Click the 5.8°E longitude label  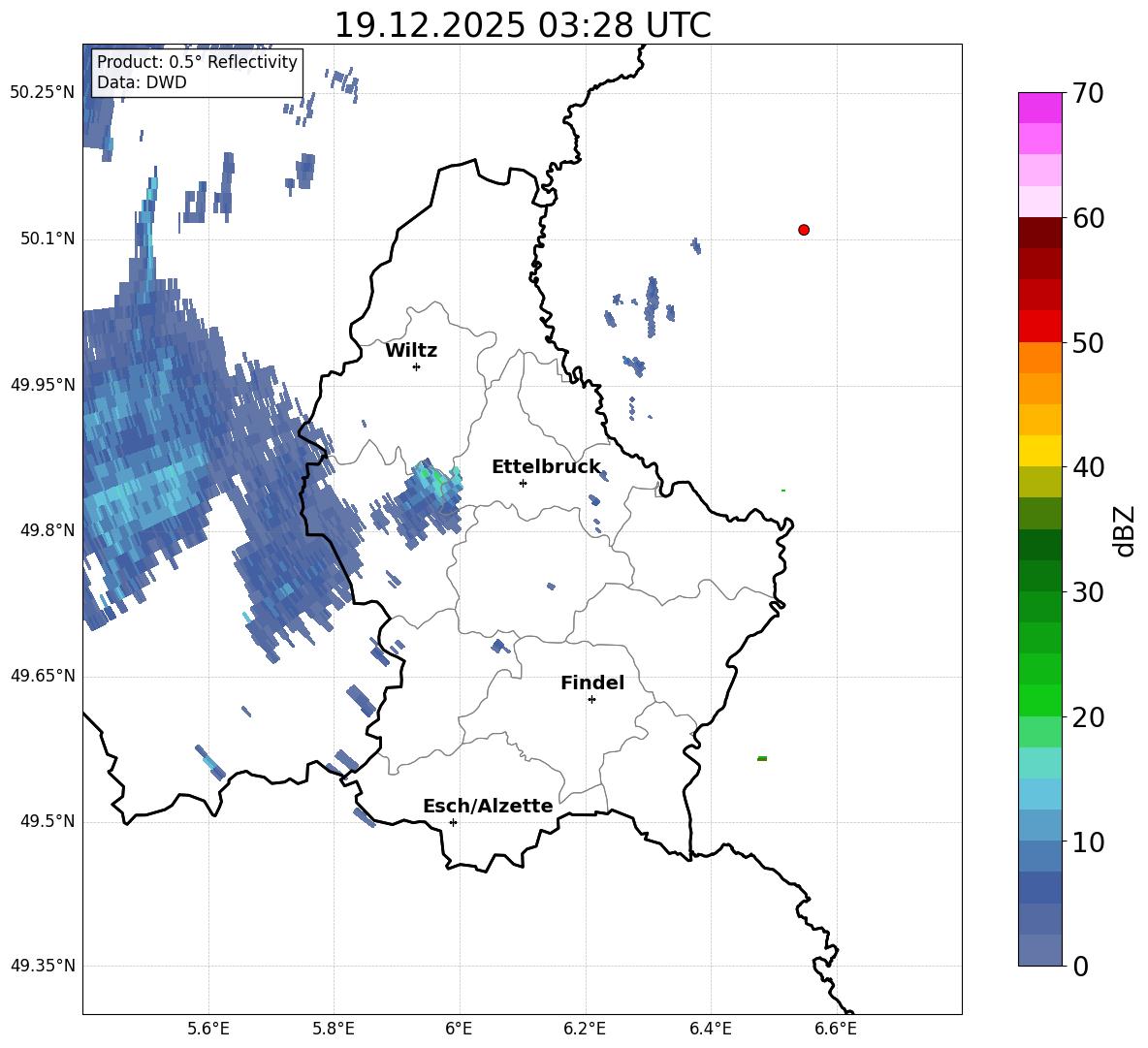pyautogui.click(x=334, y=1029)
